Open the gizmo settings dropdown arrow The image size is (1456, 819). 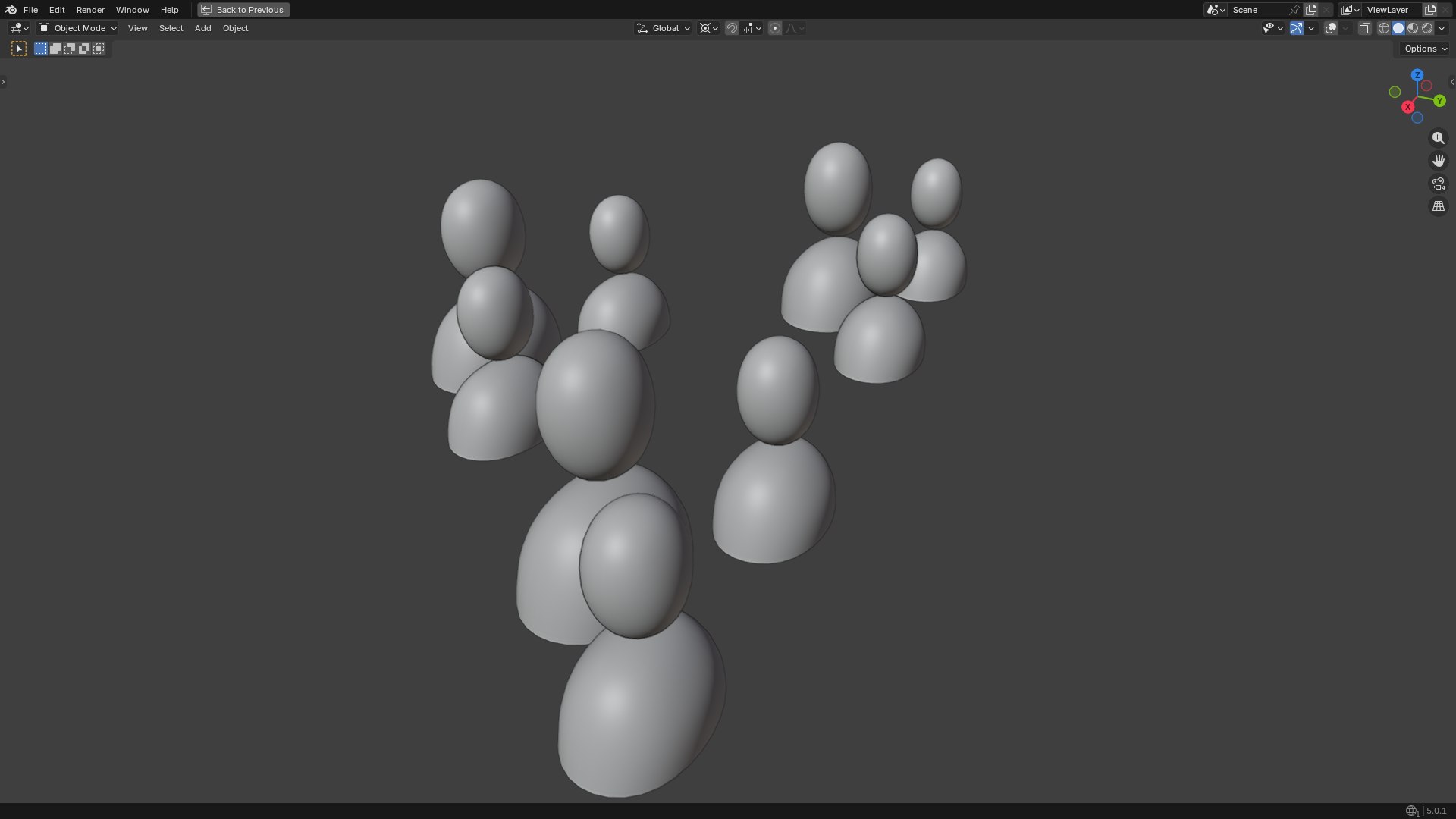click(1311, 28)
